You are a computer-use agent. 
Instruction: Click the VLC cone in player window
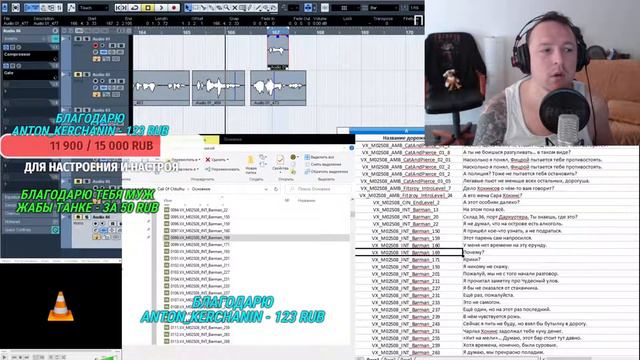[x=61, y=306]
